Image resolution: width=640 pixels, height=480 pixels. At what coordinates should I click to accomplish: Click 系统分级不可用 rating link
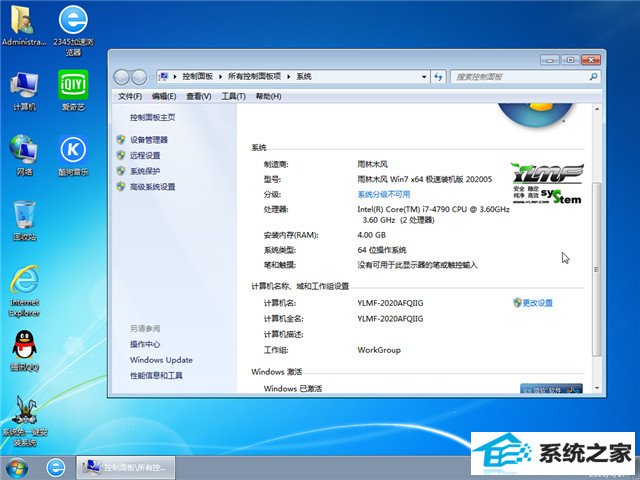coord(384,194)
